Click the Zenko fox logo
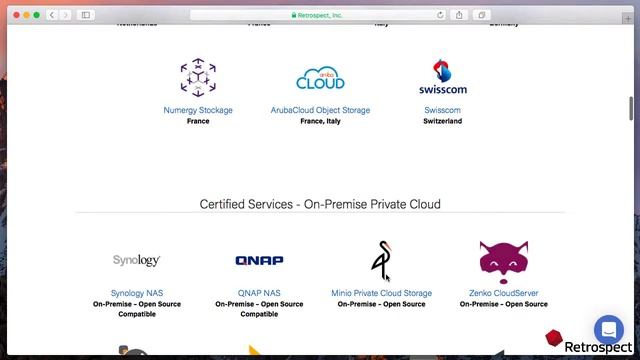This screenshot has height=360, width=640. click(x=504, y=262)
